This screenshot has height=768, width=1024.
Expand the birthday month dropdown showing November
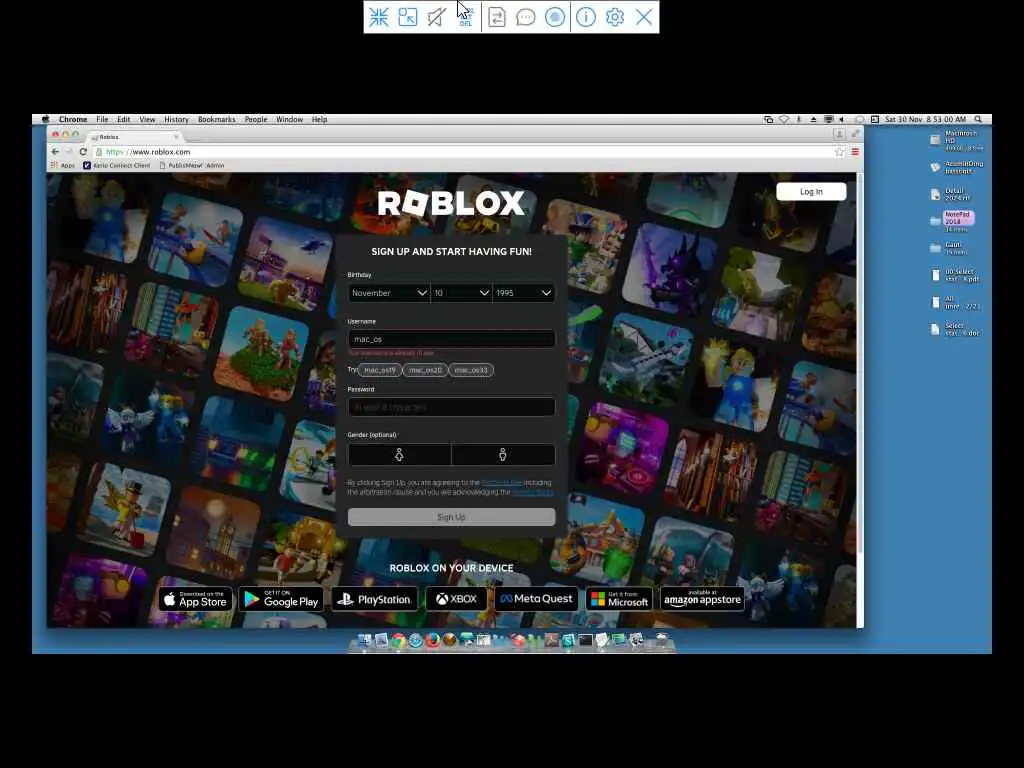pyautogui.click(x=389, y=293)
